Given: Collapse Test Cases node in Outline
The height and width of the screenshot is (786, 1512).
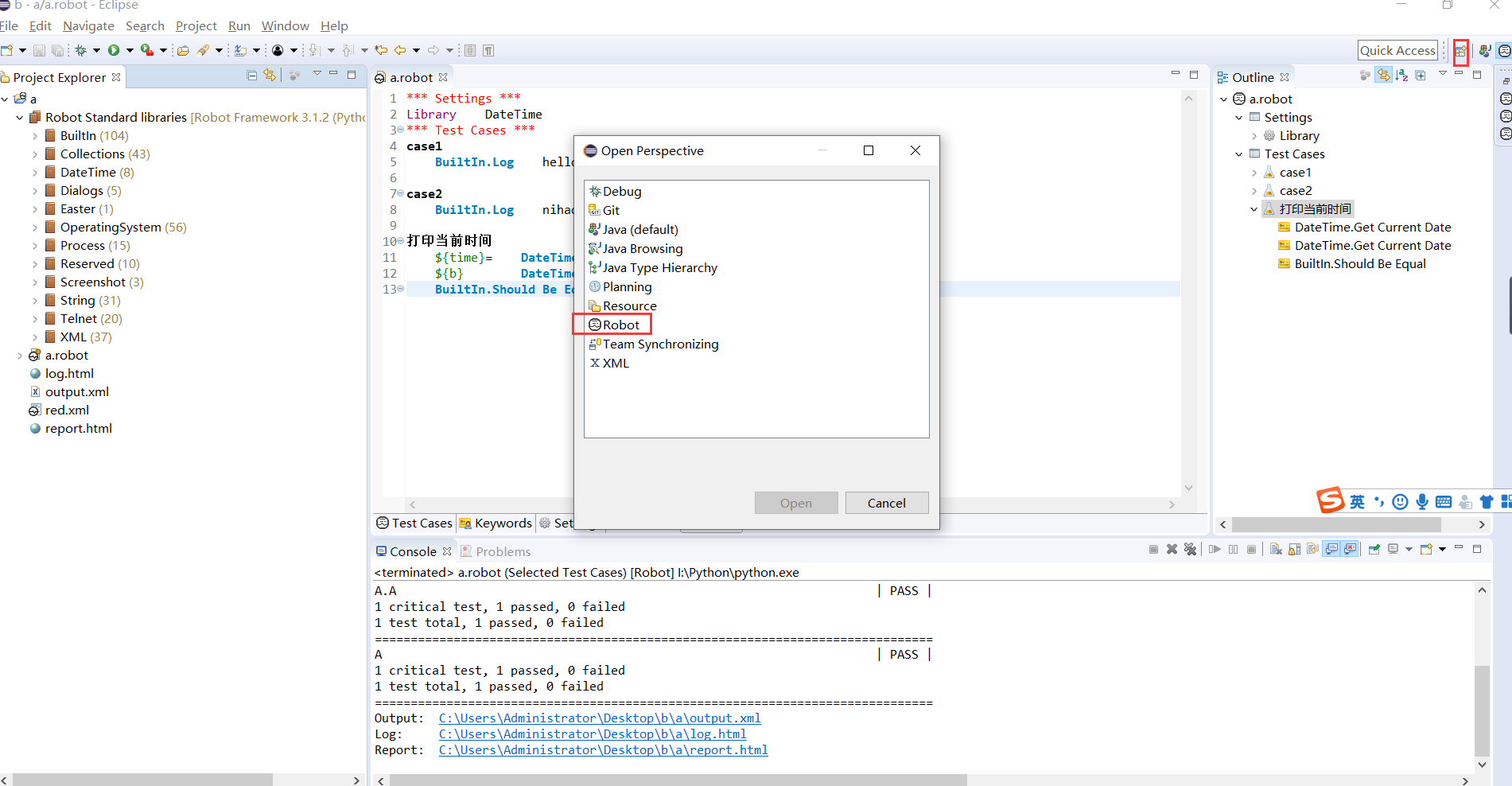Looking at the screenshot, I should (1239, 154).
